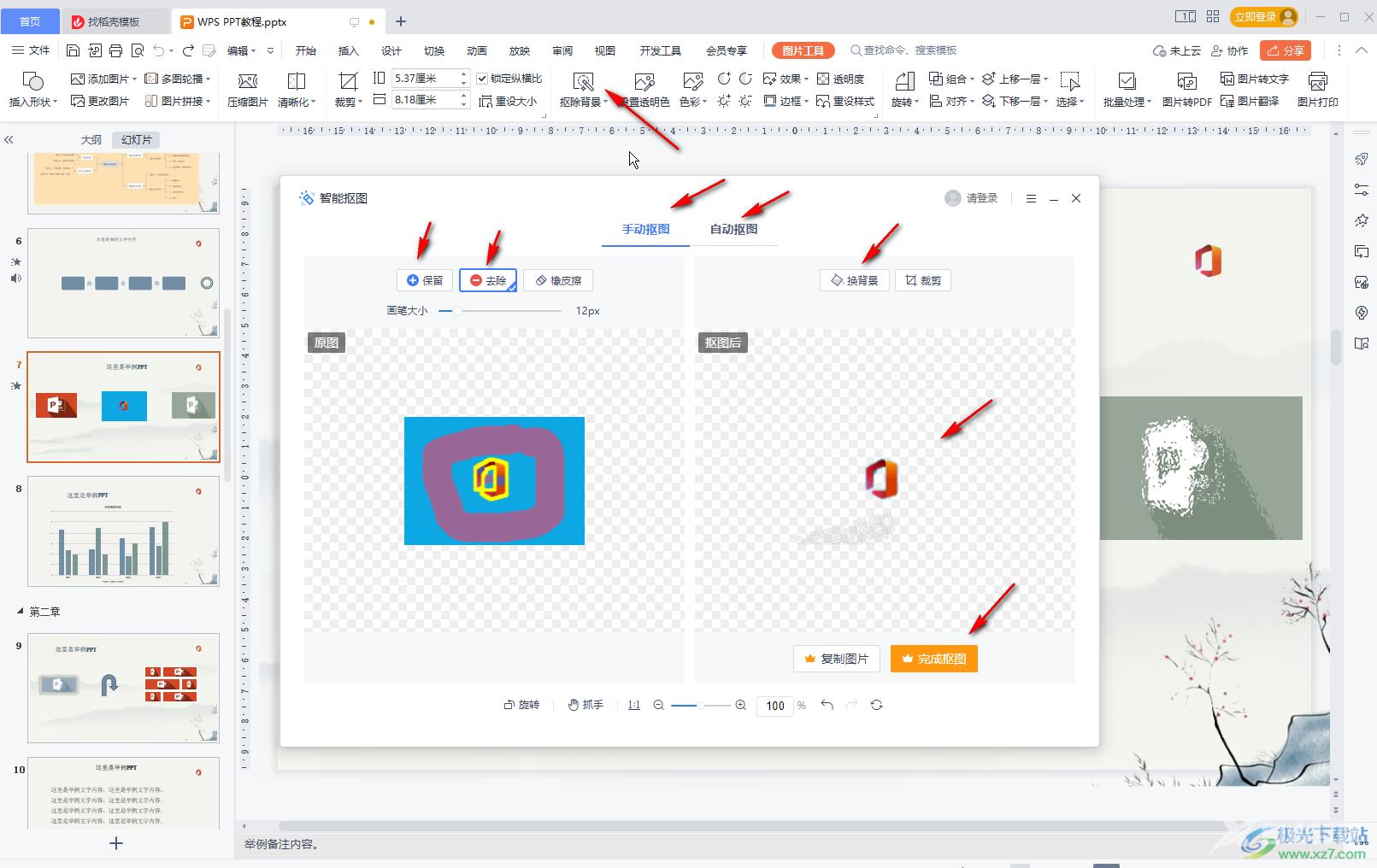The height and width of the screenshot is (868, 1377).
Task: Click Reset Style (重设样式) tool
Action: point(845,101)
